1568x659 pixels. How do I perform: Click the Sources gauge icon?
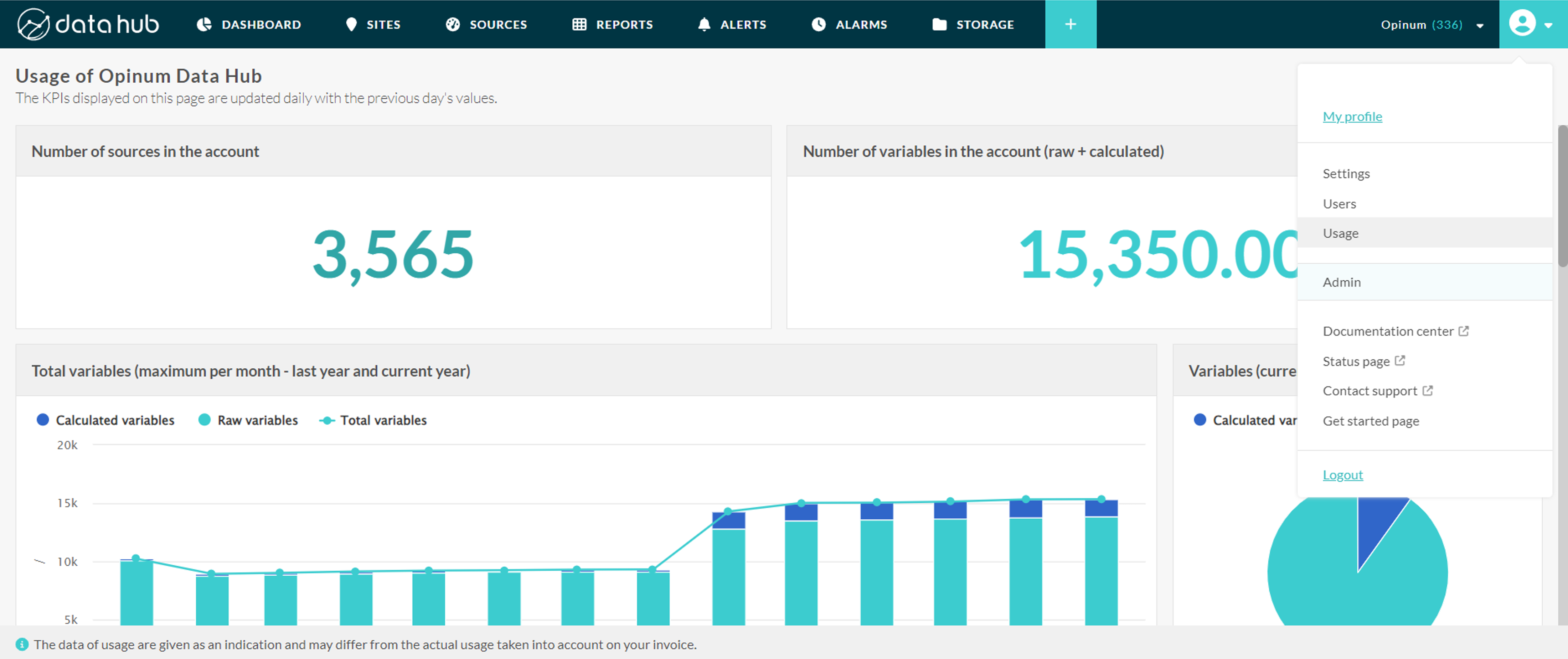point(453,24)
